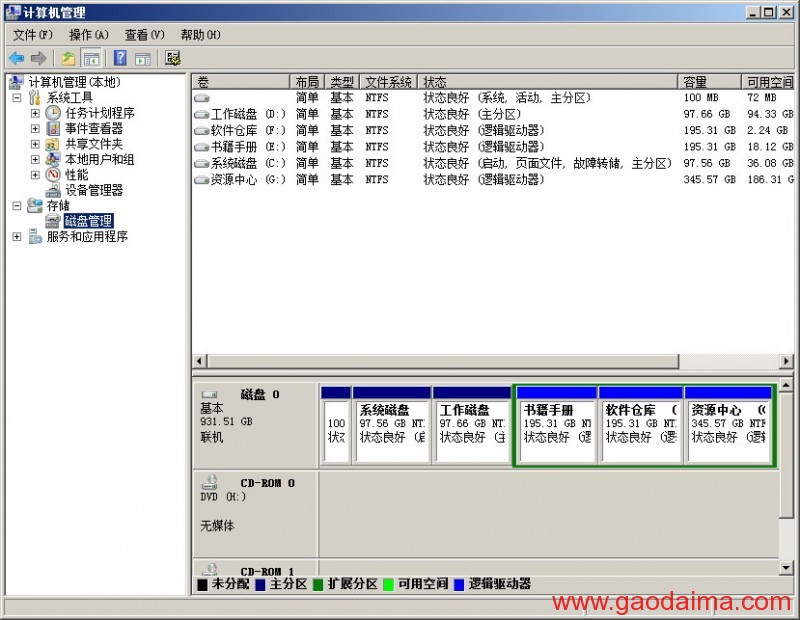Click the 事件查看器 icon
Image resolution: width=800 pixels, height=620 pixels.
pyautogui.click(x=53, y=129)
